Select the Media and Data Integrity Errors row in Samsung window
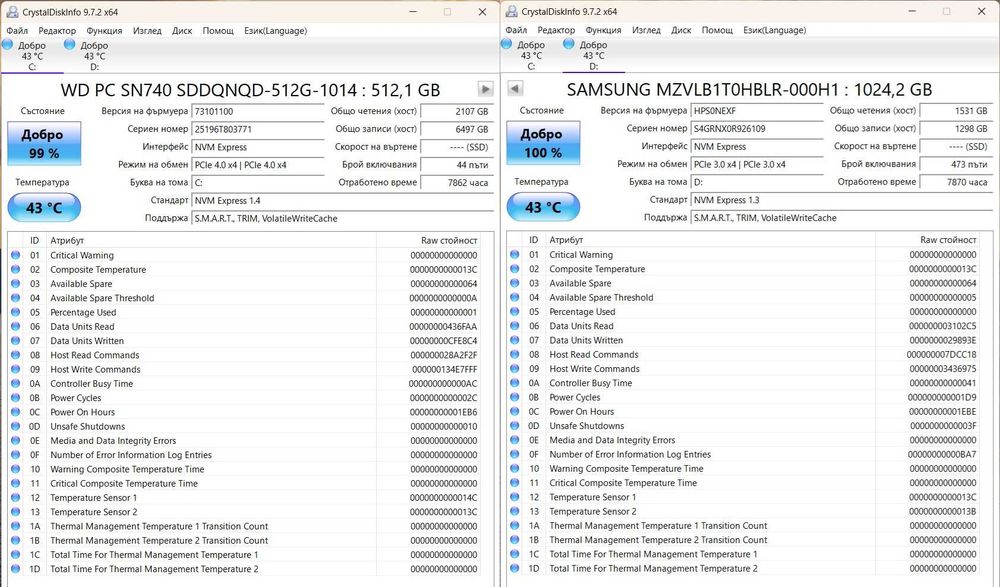This screenshot has height=587, width=1000. 744,440
